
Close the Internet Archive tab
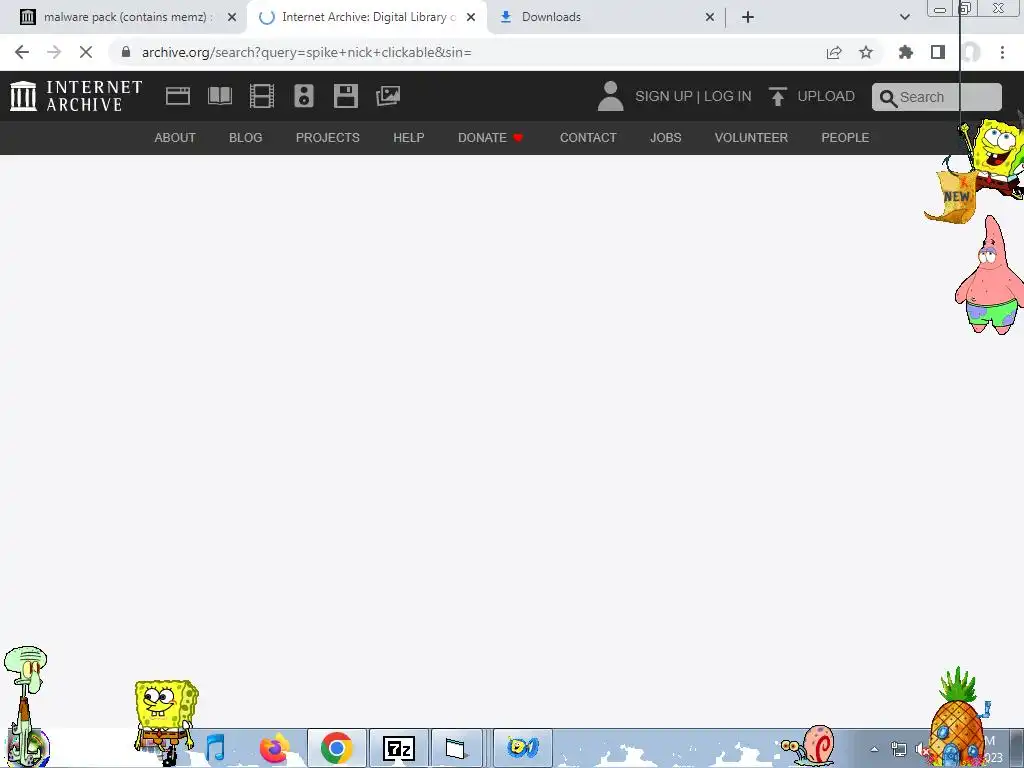471,17
